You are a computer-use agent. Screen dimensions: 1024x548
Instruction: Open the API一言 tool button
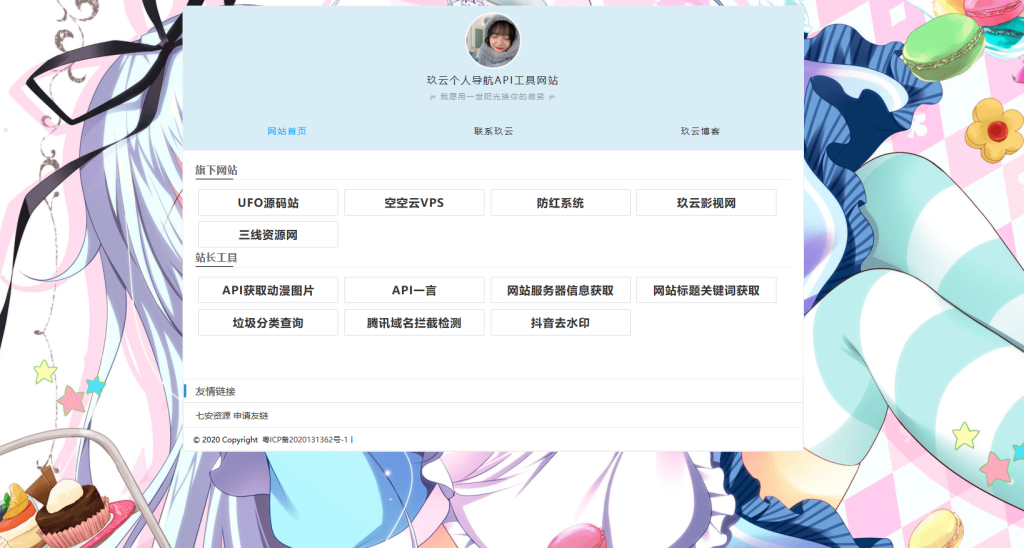(x=414, y=290)
